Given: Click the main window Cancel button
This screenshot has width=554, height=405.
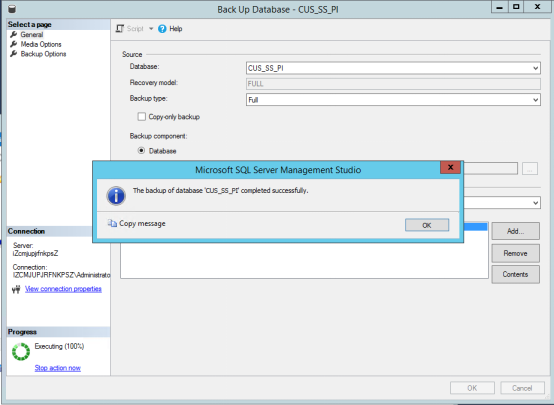Looking at the screenshot, I should tap(522, 388).
